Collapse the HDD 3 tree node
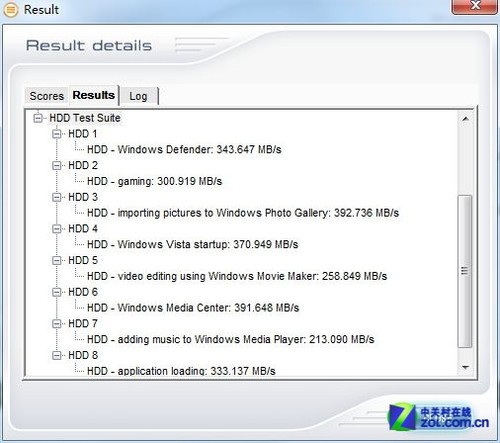 [x=57, y=197]
